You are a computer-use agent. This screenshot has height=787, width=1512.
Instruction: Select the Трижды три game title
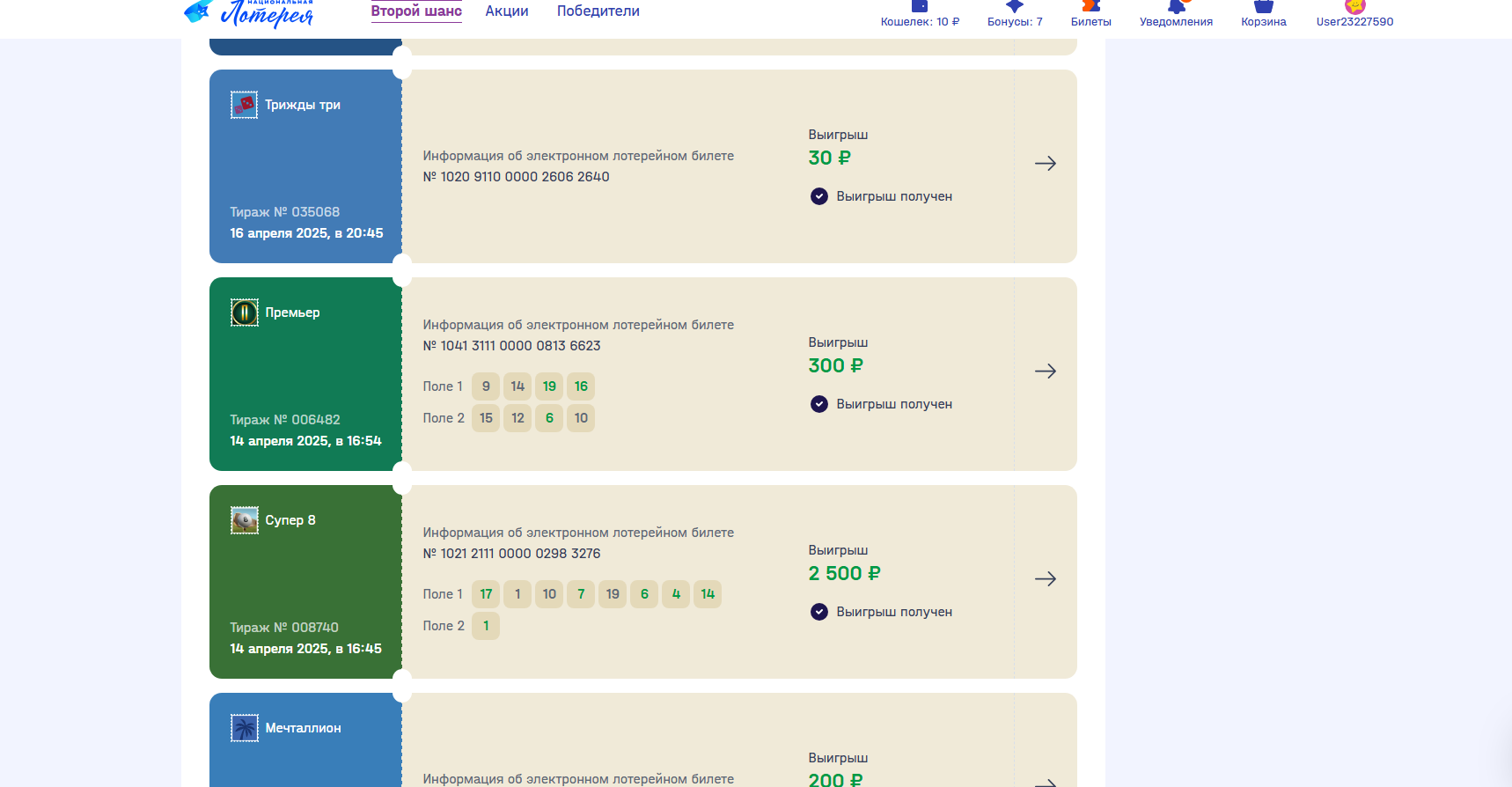303,105
